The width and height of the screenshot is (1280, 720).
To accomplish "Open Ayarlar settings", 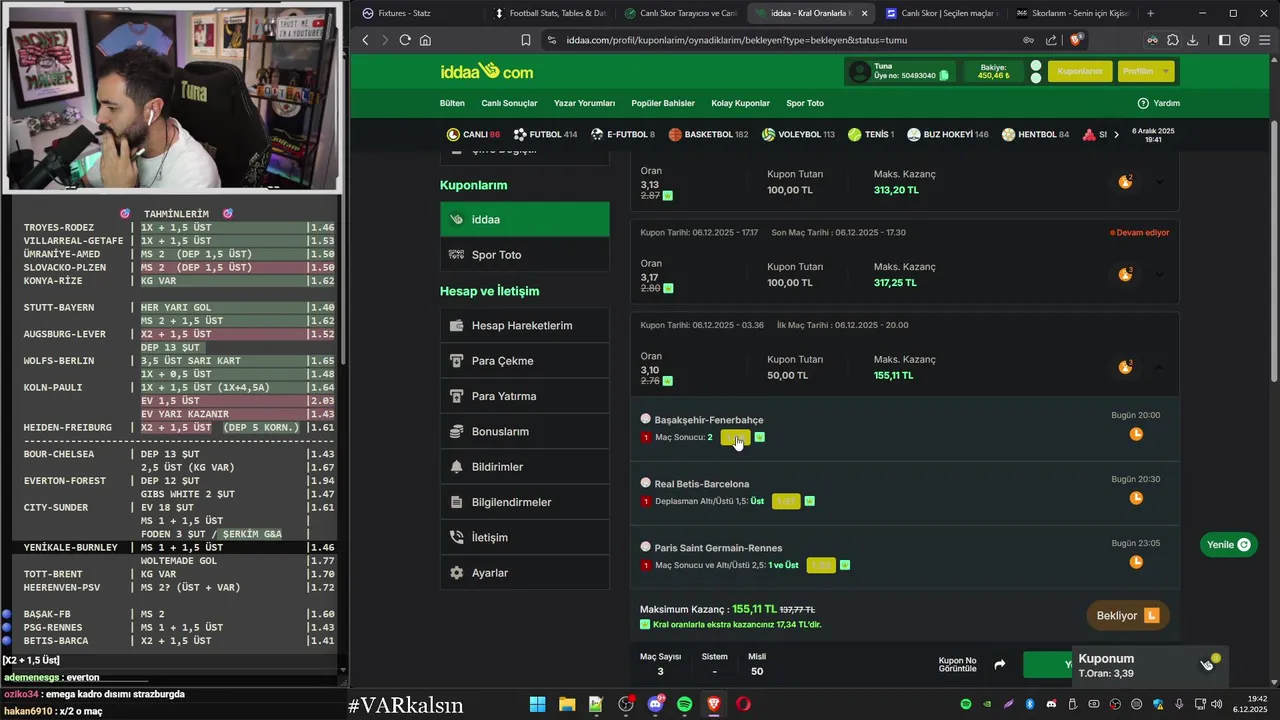I will tap(524, 573).
